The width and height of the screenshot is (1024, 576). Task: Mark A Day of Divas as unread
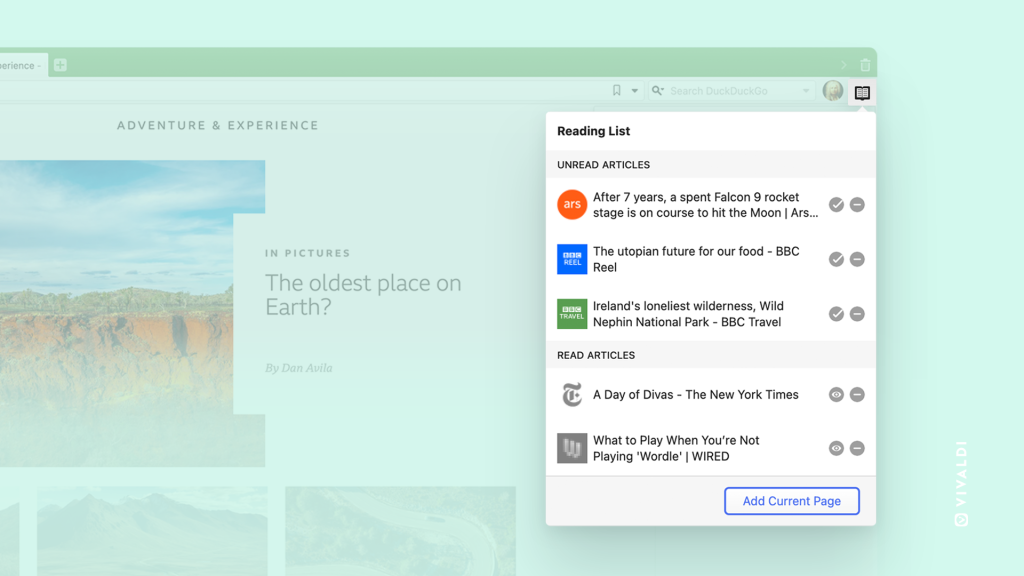pos(836,395)
